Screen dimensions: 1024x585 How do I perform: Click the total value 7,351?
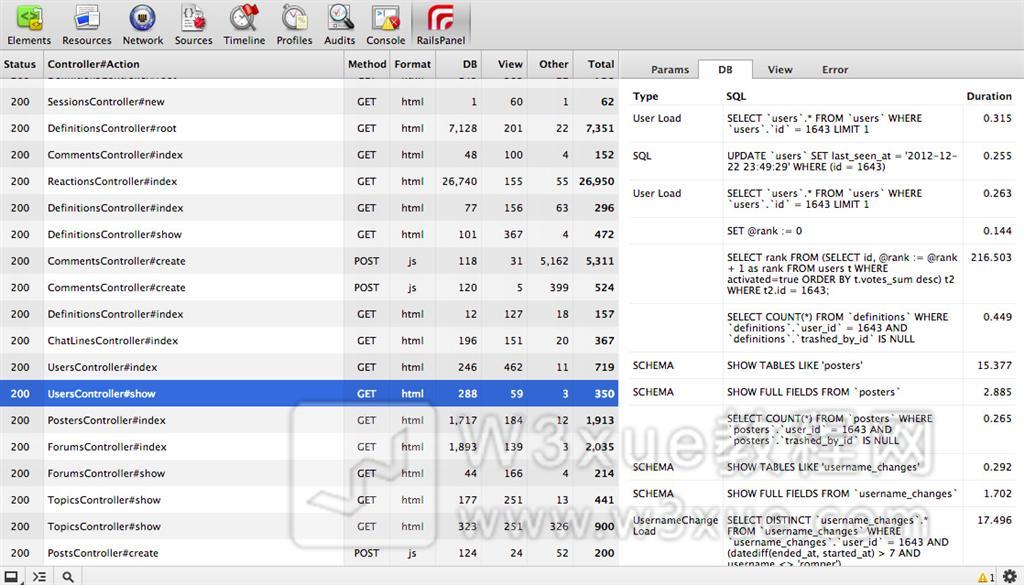[600, 129]
